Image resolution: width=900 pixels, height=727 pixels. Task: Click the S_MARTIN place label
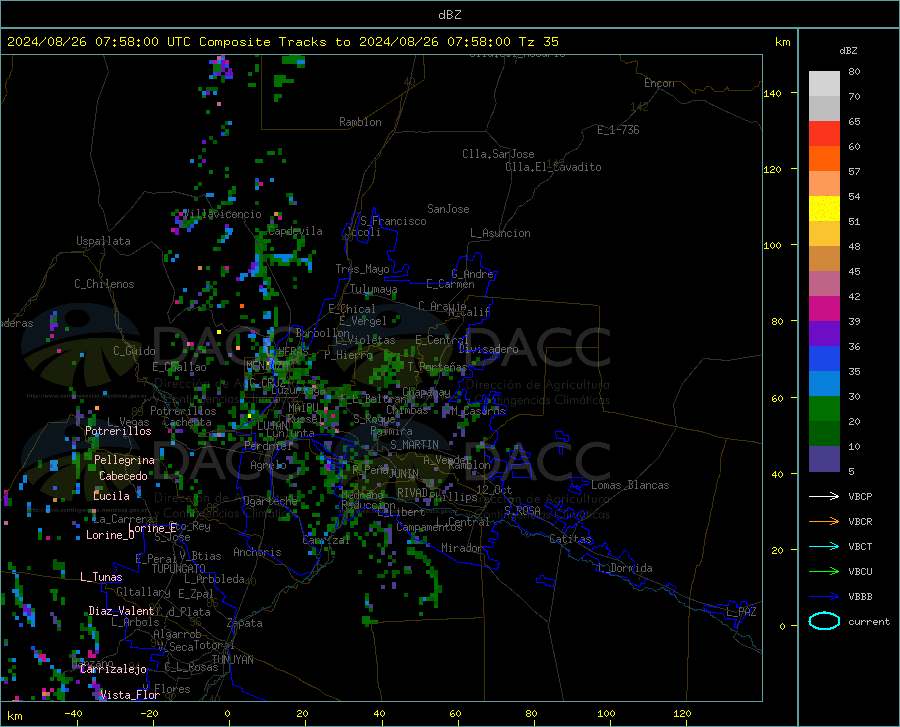point(414,445)
